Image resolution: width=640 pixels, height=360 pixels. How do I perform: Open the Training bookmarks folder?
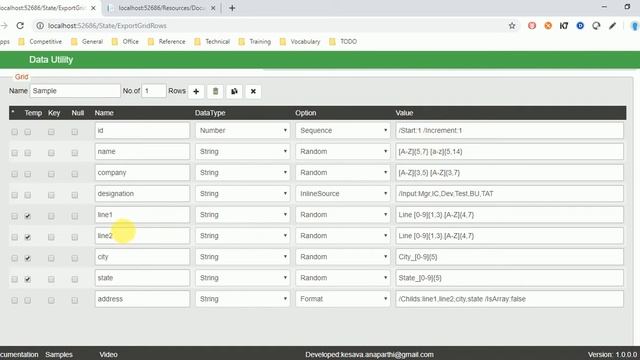click(255, 42)
